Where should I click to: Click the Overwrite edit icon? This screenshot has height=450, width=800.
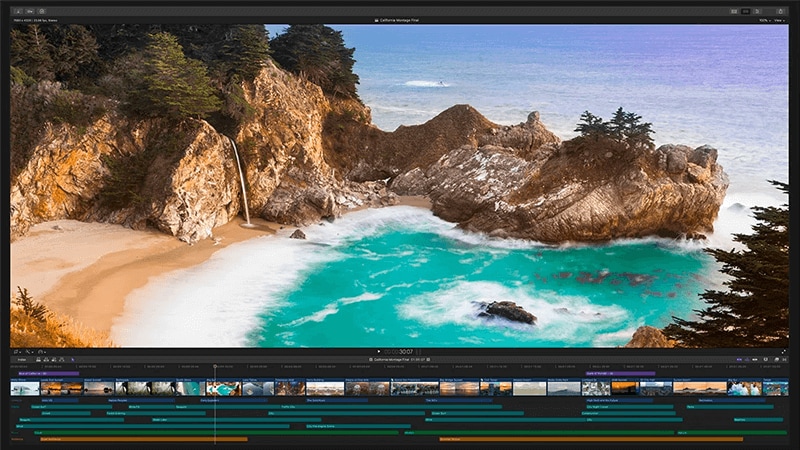click(62, 360)
